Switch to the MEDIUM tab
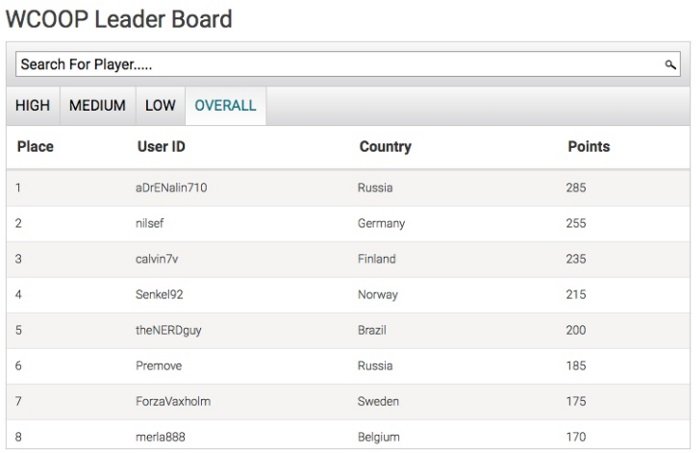 [97, 105]
